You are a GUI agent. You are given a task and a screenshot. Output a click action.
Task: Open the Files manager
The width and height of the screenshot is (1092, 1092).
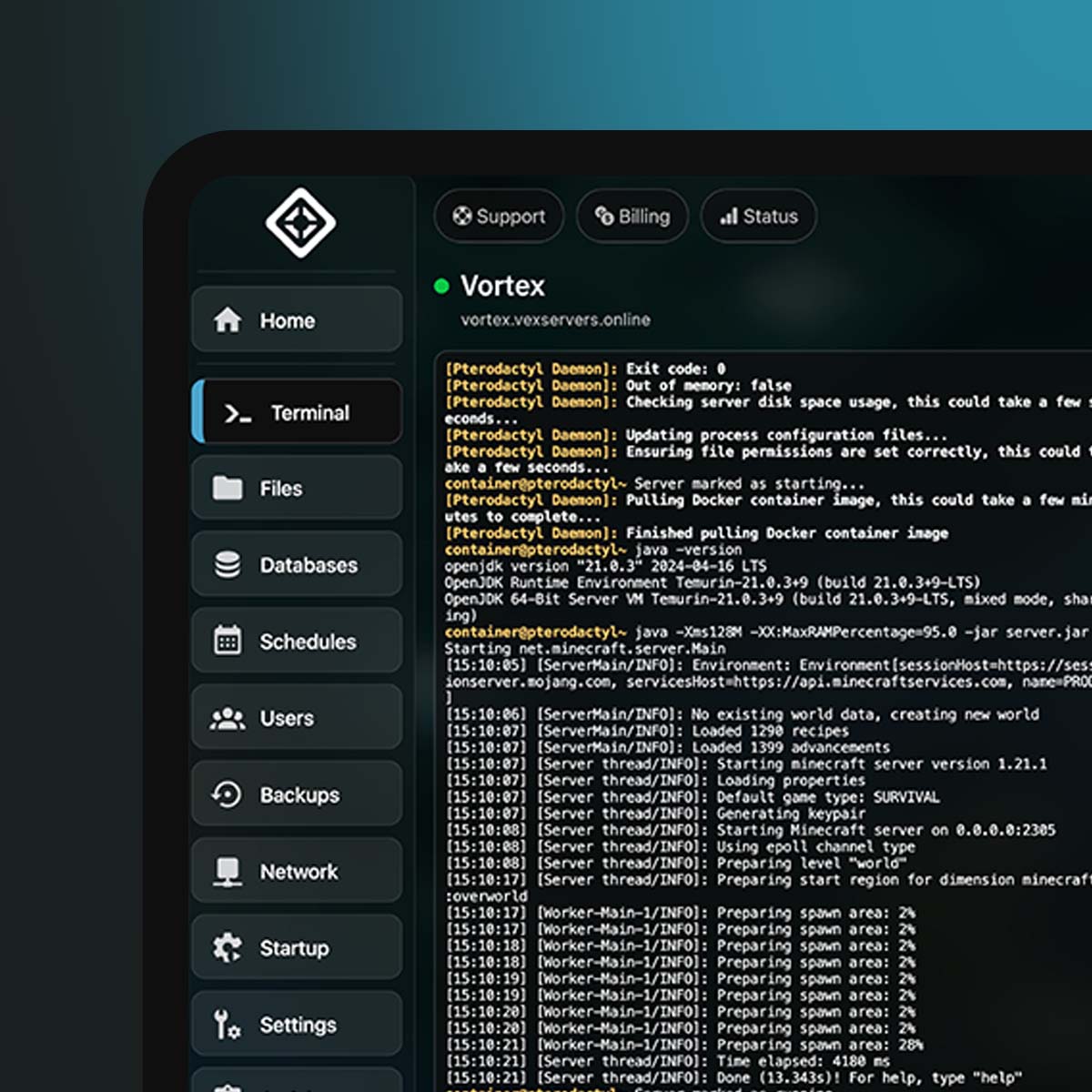coord(297,488)
